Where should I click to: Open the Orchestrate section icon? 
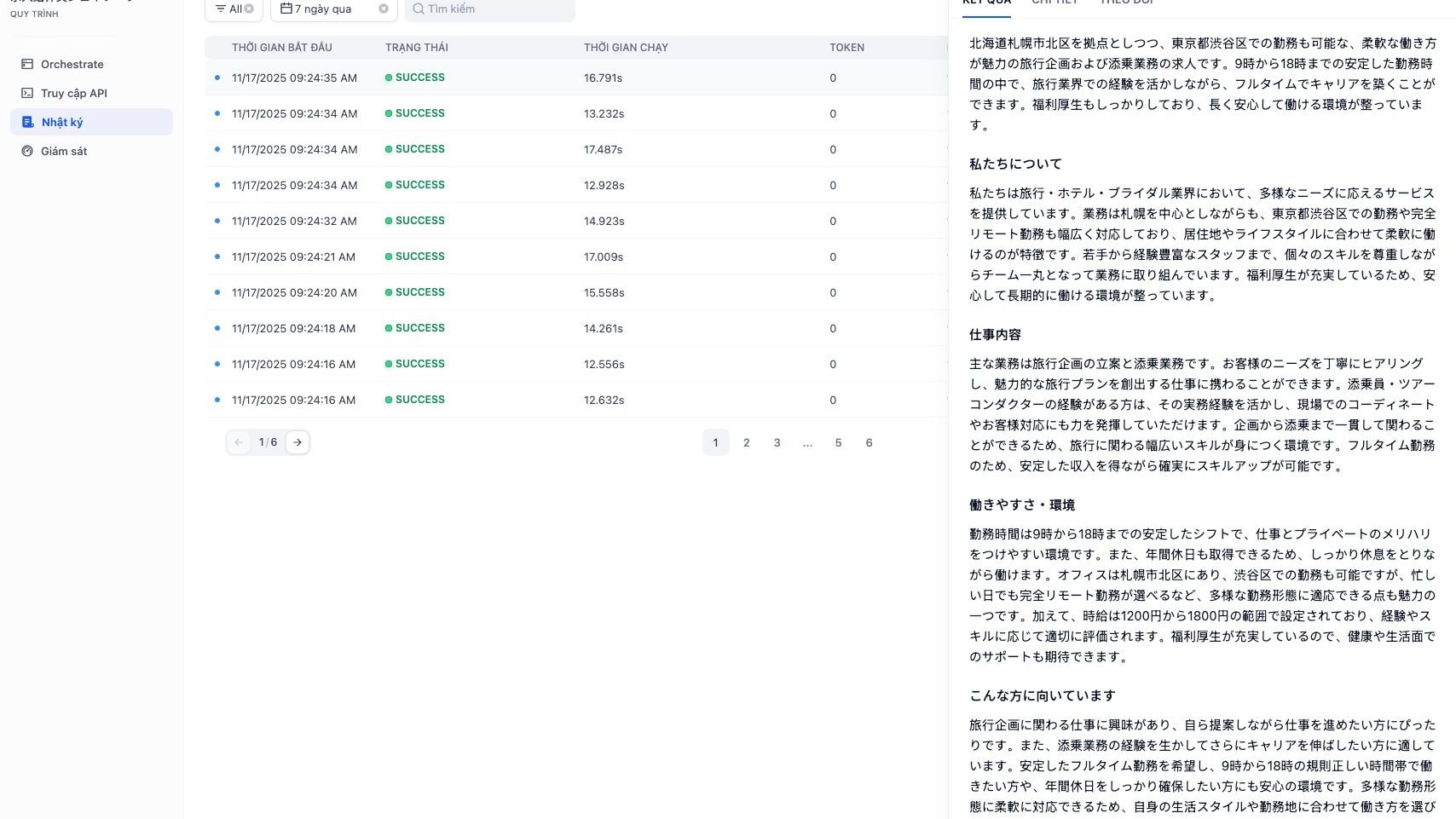click(26, 64)
